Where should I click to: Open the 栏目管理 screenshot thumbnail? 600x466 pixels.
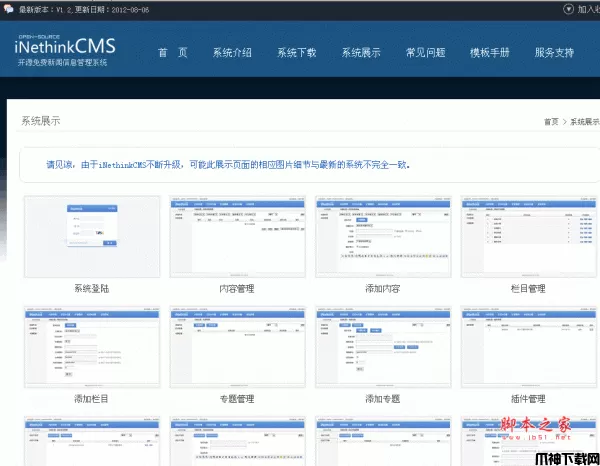(529, 236)
